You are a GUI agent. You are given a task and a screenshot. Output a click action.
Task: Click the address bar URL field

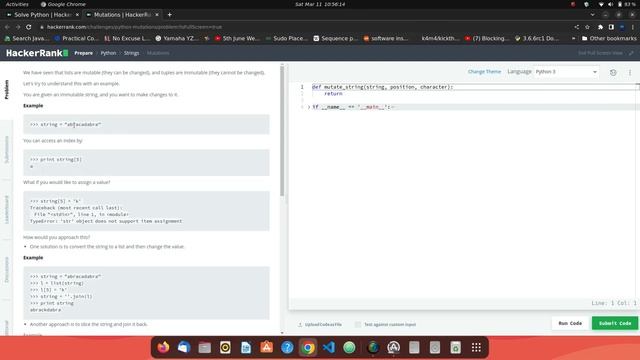[302, 27]
